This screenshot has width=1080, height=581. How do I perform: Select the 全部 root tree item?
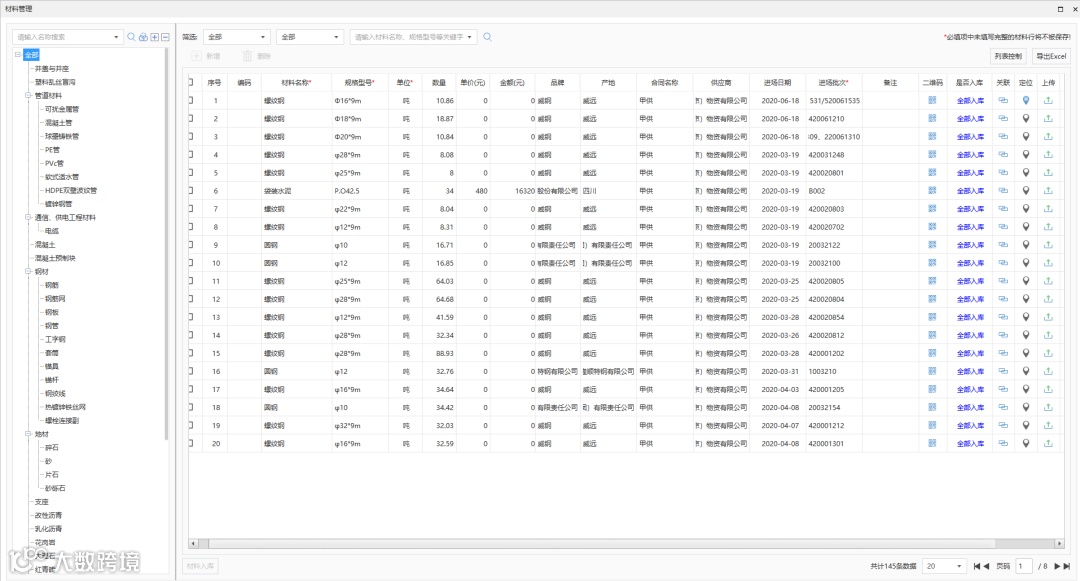(32, 55)
